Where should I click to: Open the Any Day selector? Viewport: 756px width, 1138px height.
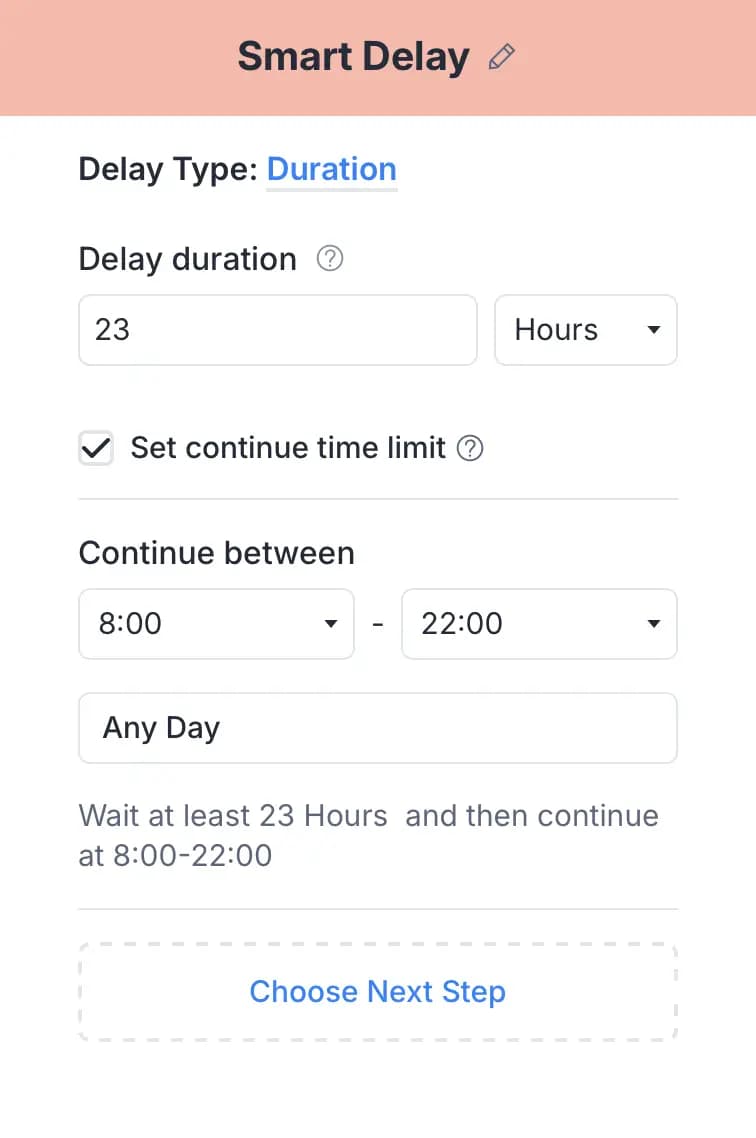click(378, 727)
